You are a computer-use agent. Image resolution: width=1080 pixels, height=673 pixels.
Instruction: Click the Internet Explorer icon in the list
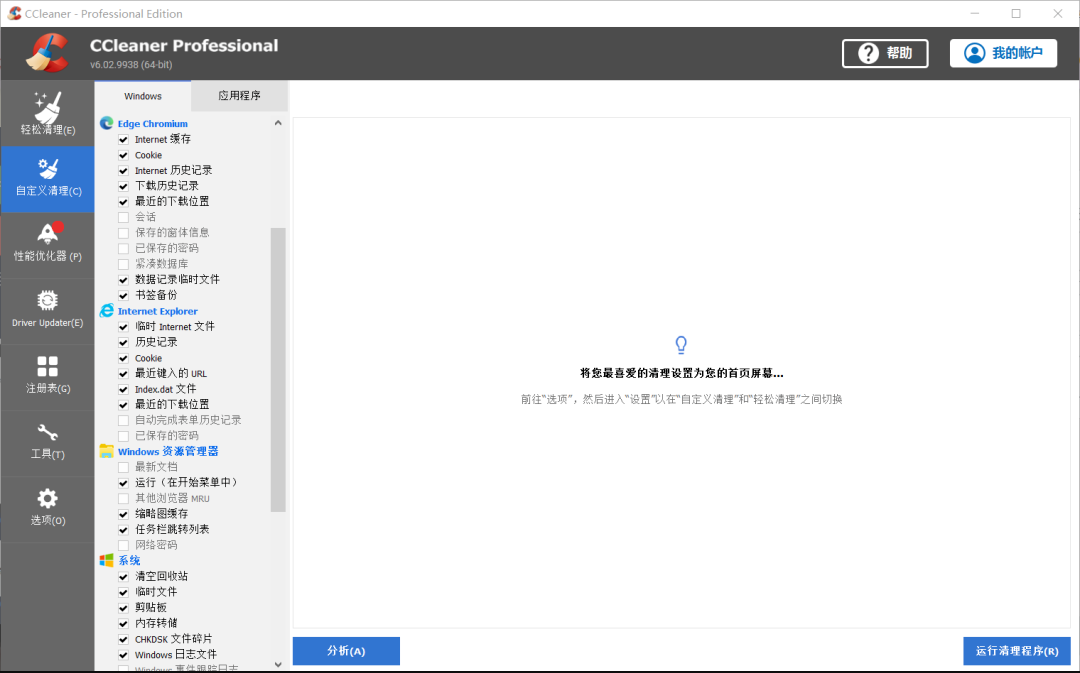[x=107, y=311]
